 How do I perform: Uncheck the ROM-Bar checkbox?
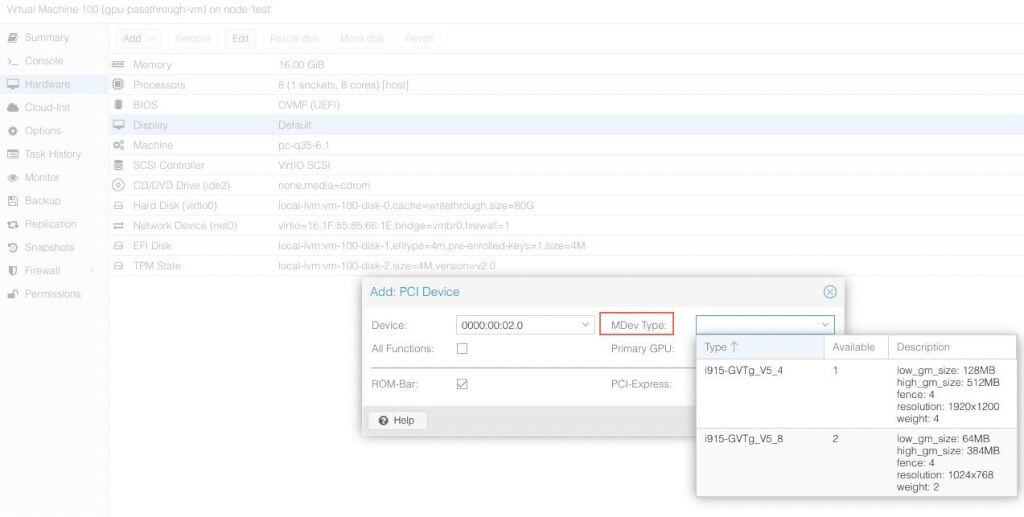462,384
